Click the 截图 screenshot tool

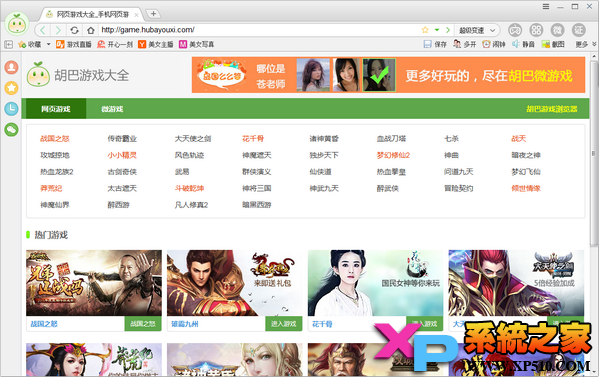(x=553, y=44)
